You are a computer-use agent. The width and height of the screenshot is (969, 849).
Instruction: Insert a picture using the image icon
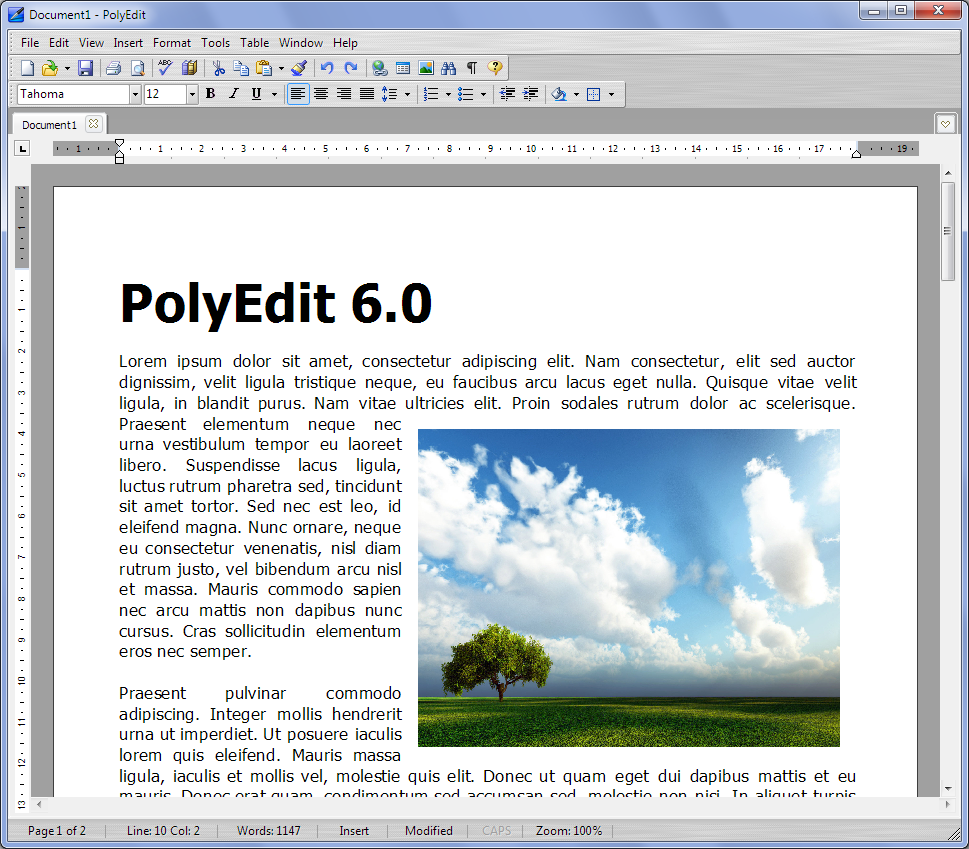426,68
